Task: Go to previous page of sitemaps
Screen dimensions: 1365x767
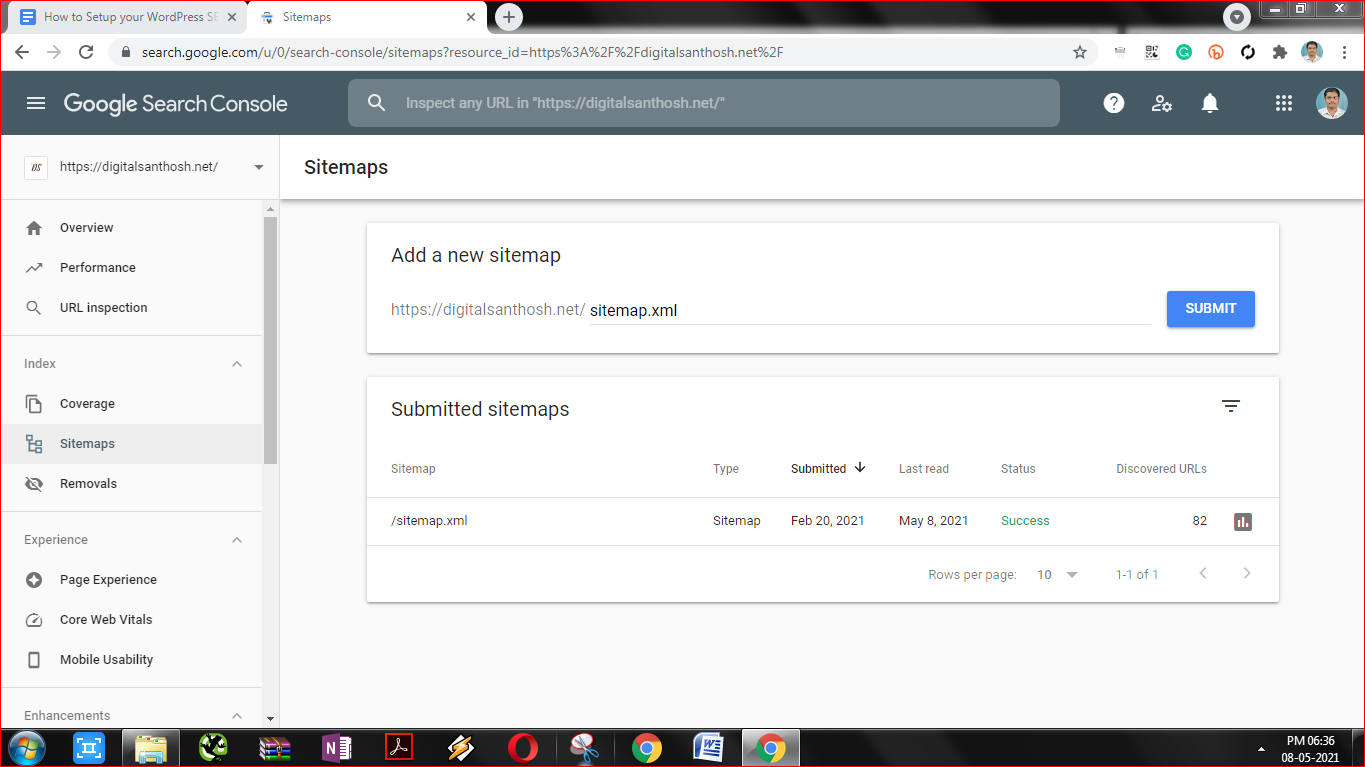Action: (1203, 574)
